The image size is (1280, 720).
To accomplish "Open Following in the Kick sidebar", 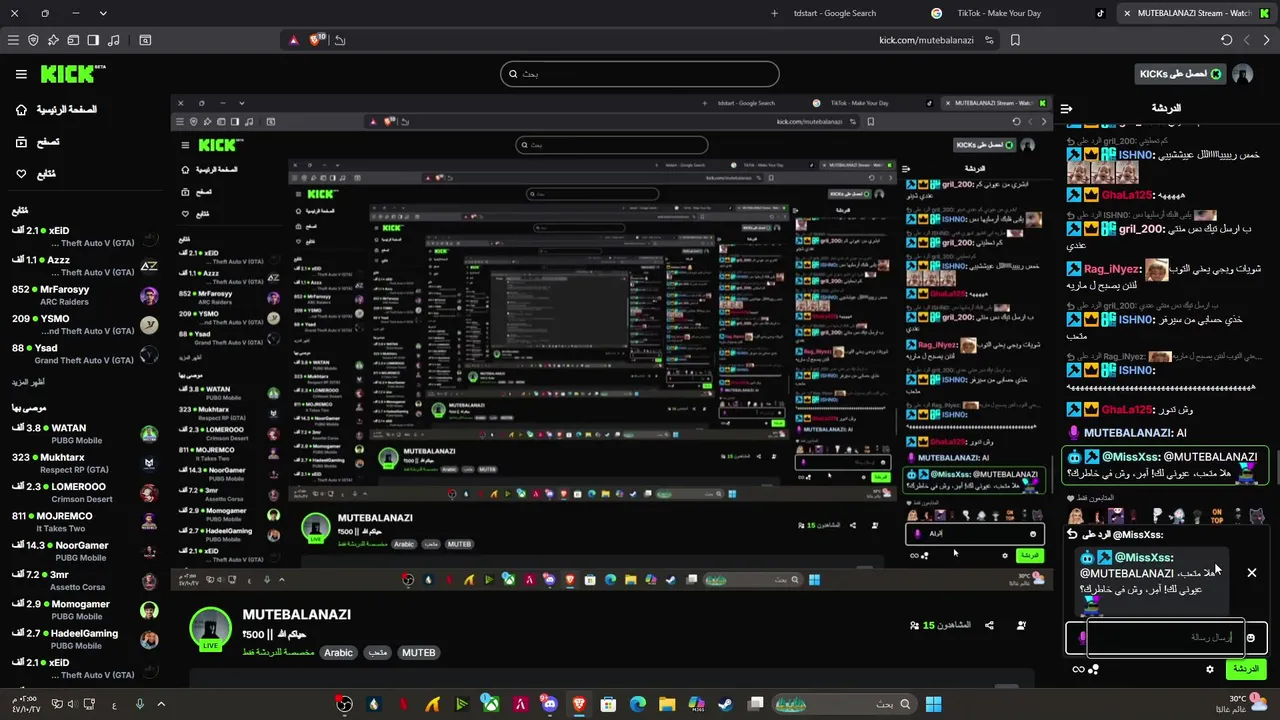I will 35,174.
